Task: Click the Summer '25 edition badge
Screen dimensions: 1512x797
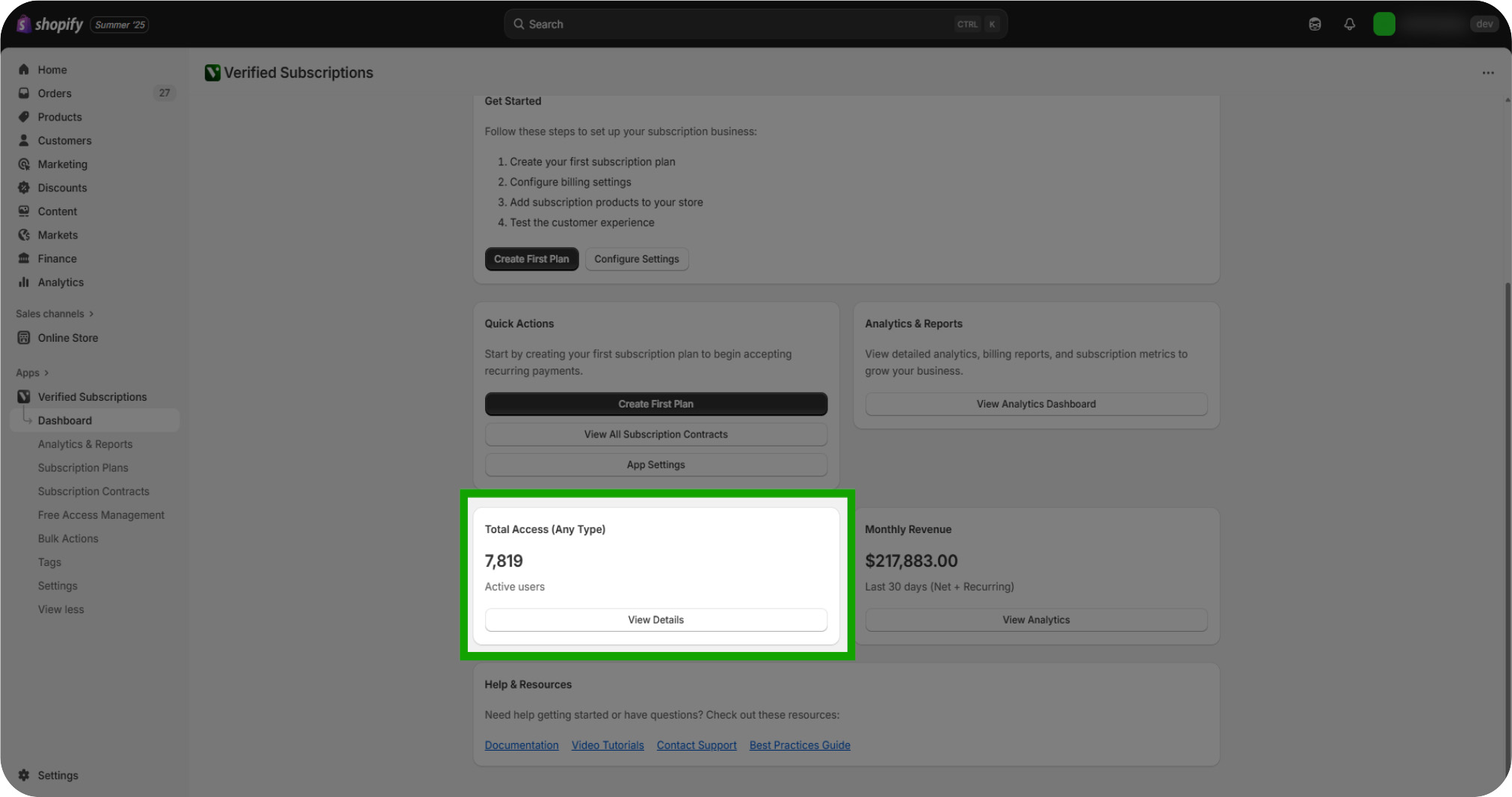Action: click(x=120, y=25)
